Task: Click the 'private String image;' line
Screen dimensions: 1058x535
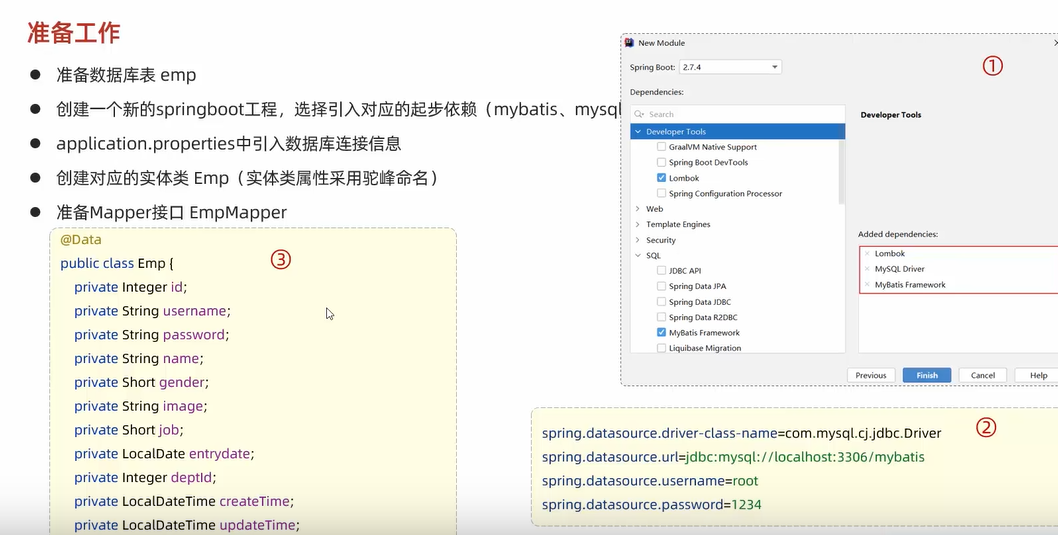Action: point(140,406)
